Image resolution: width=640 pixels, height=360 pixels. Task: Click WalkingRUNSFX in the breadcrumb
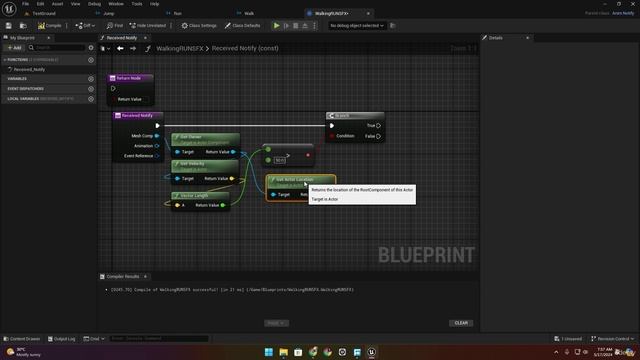[180, 49]
